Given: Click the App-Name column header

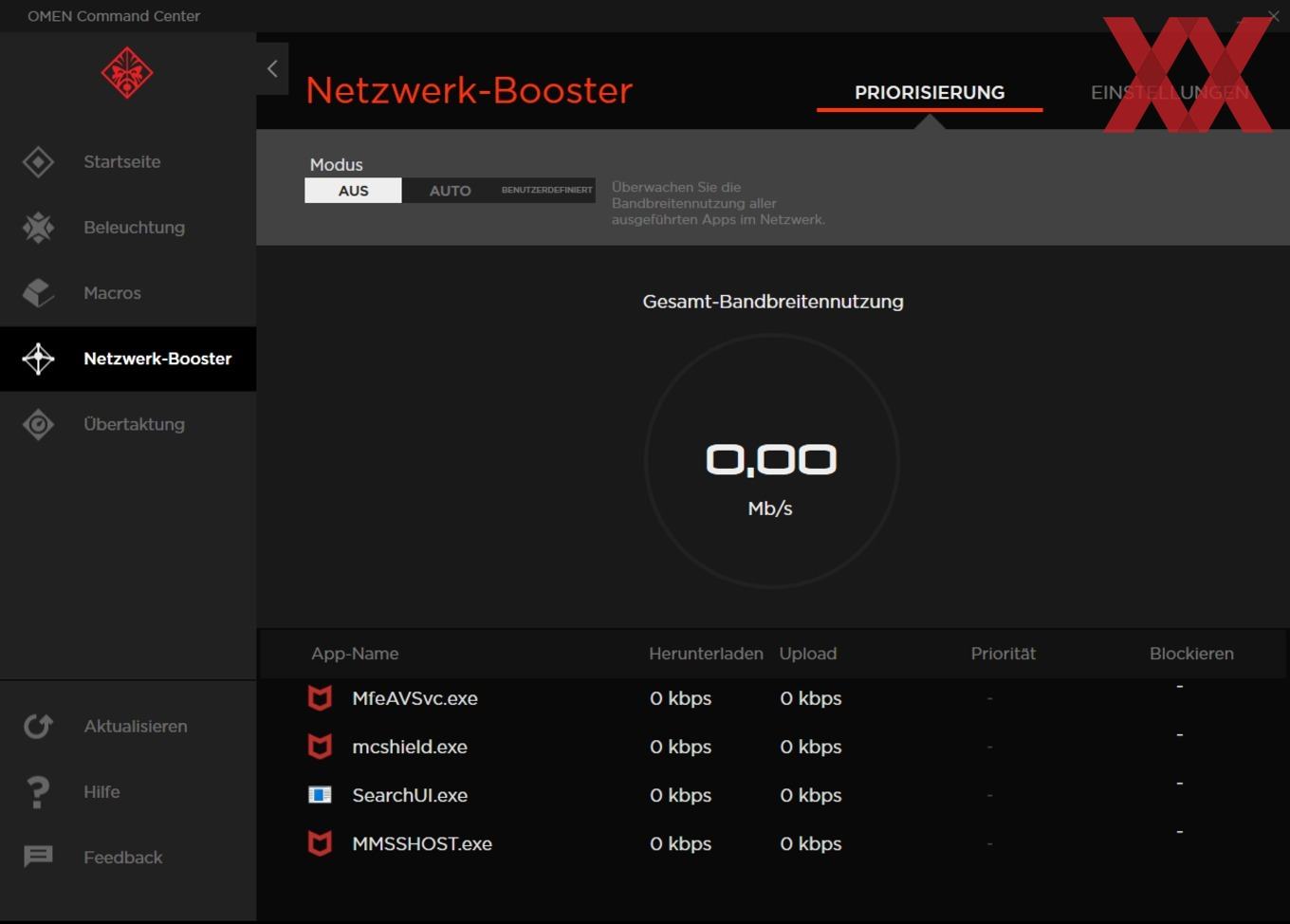Looking at the screenshot, I should point(355,654).
